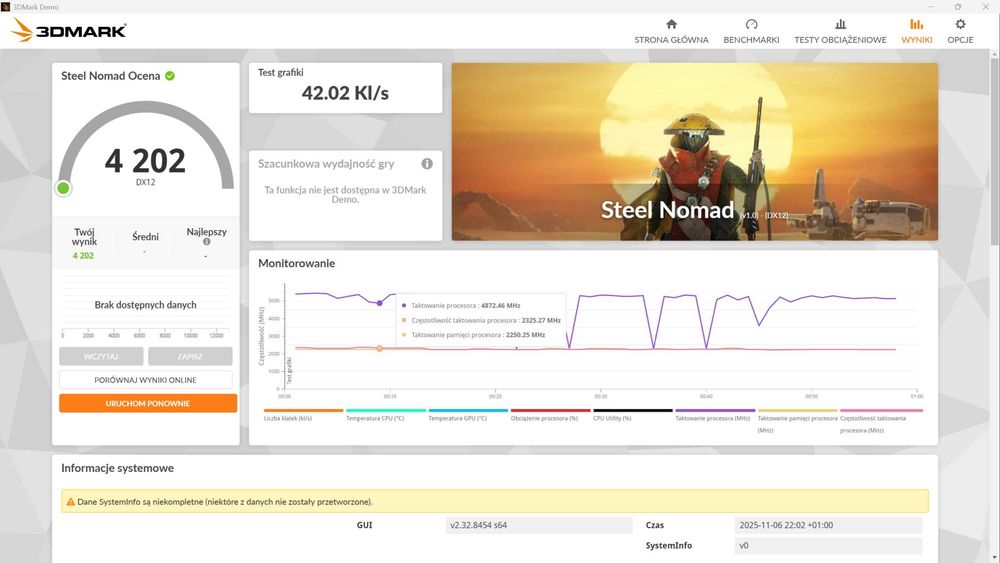Screen dimensions: 1000x563
Task: Toggle the CPU Utility legend item
Action: point(633,415)
